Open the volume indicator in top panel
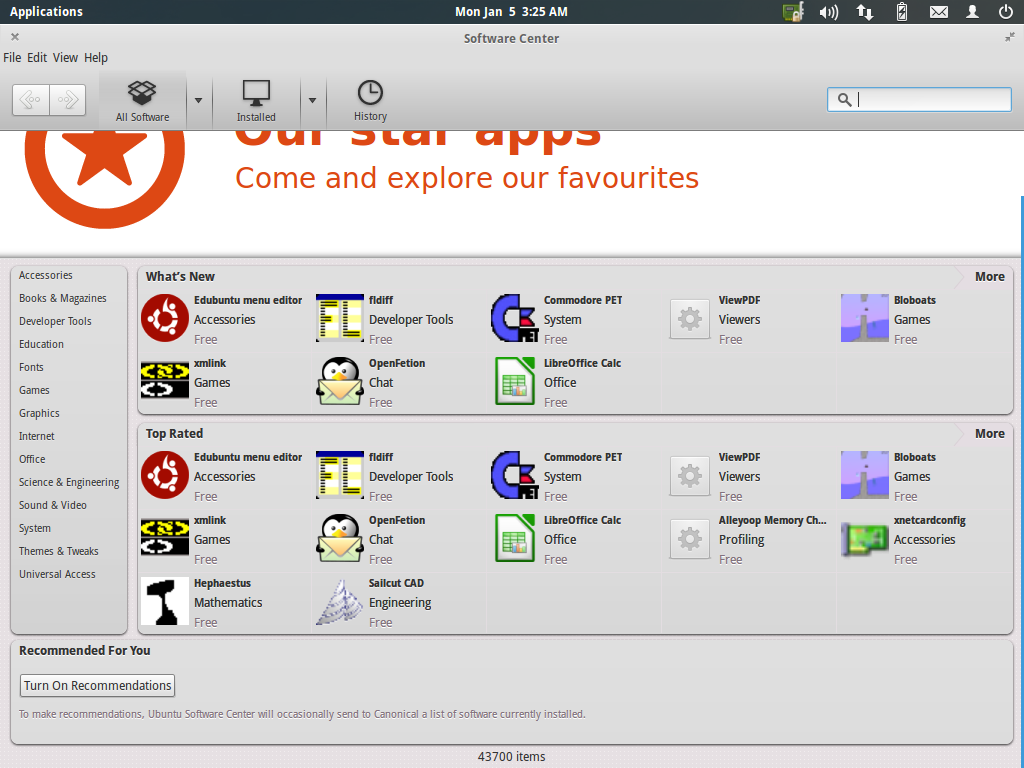The image size is (1024, 768). coord(829,12)
